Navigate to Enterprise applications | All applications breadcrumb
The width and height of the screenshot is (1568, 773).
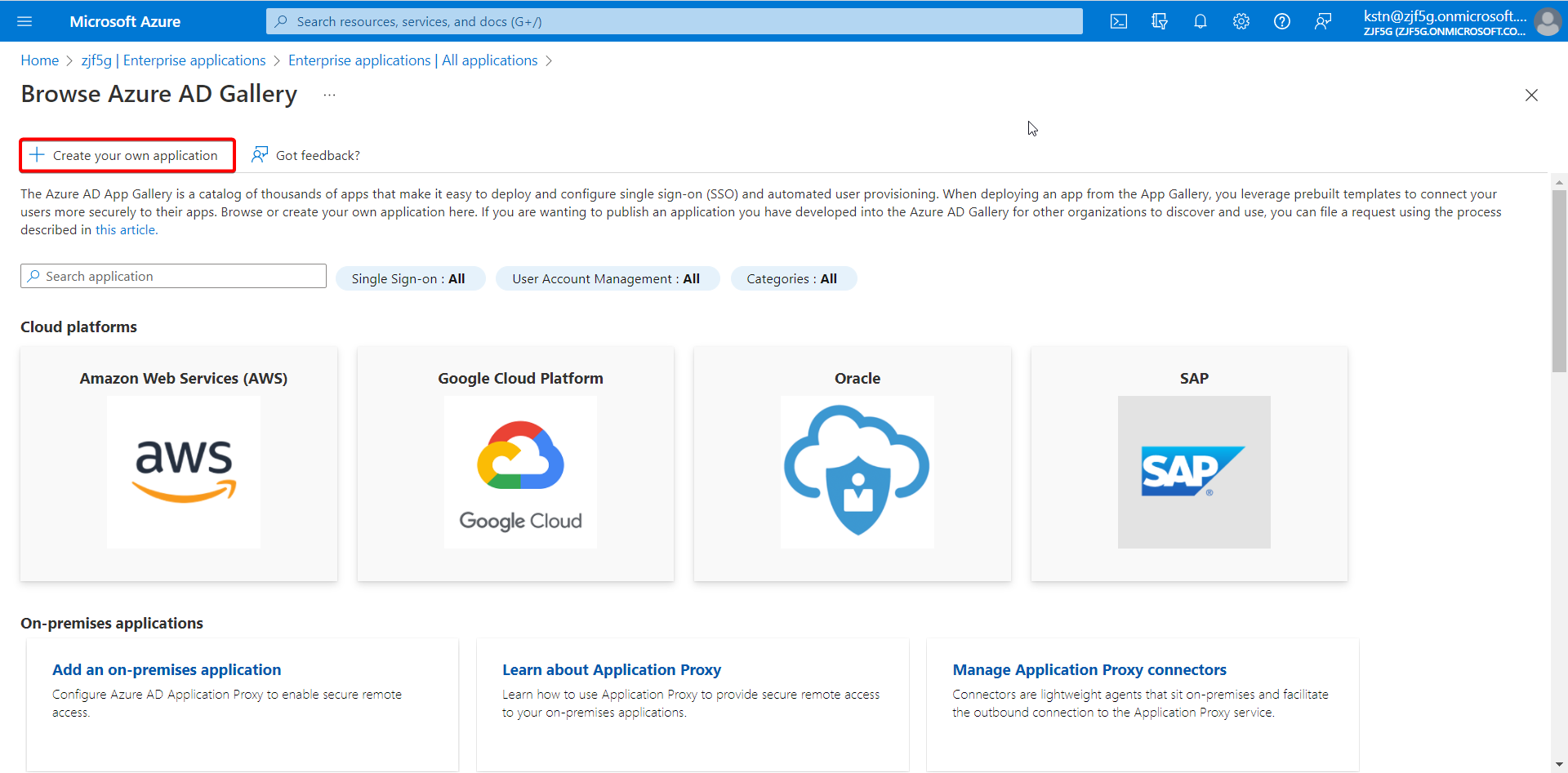(413, 60)
